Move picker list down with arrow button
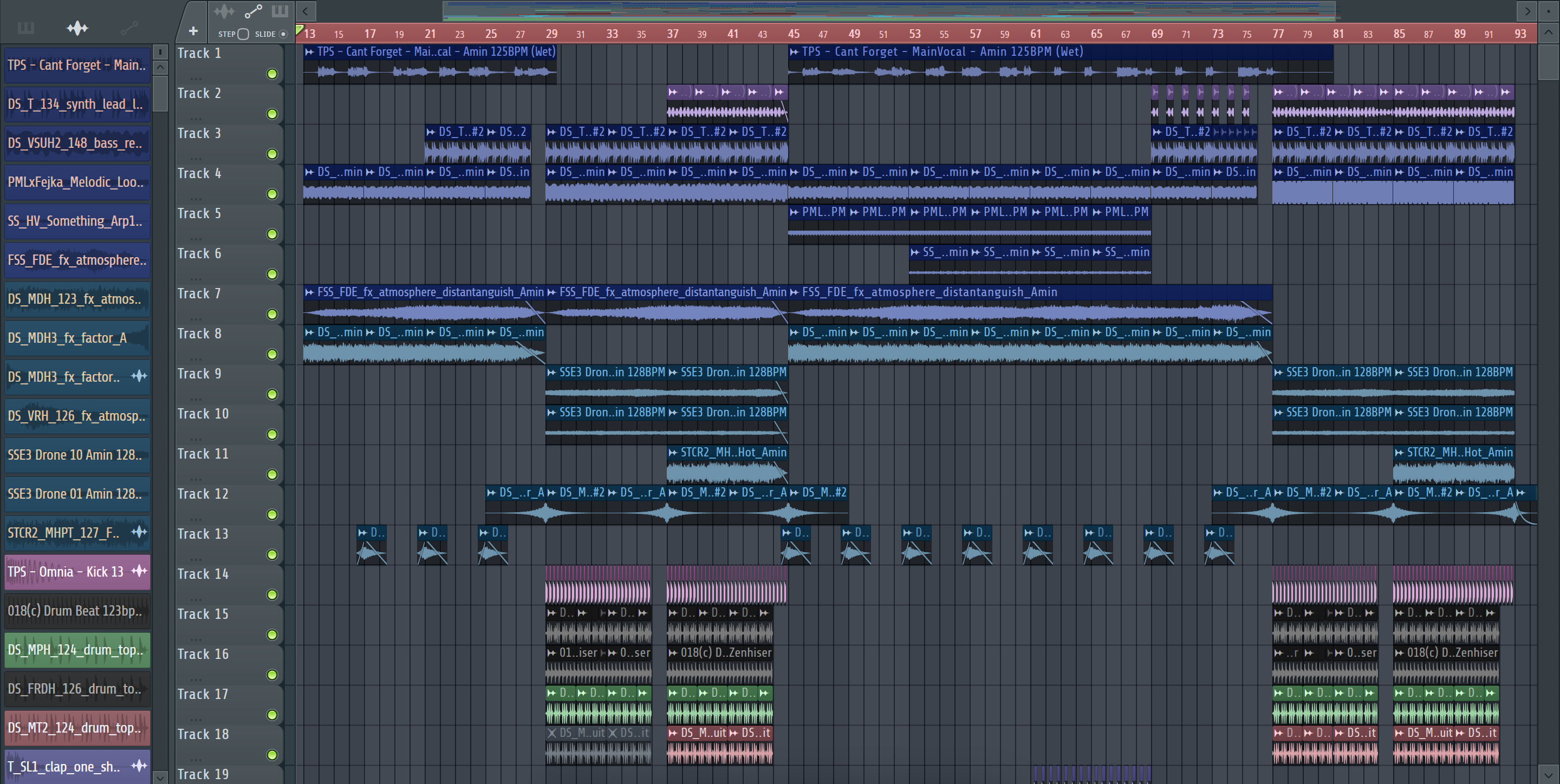The height and width of the screenshot is (784, 1560). click(x=160, y=777)
